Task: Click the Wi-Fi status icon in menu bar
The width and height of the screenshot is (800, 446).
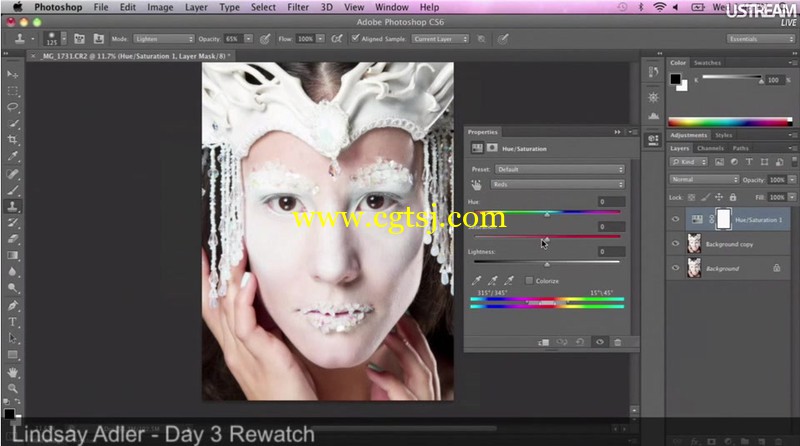Action: 659,7
